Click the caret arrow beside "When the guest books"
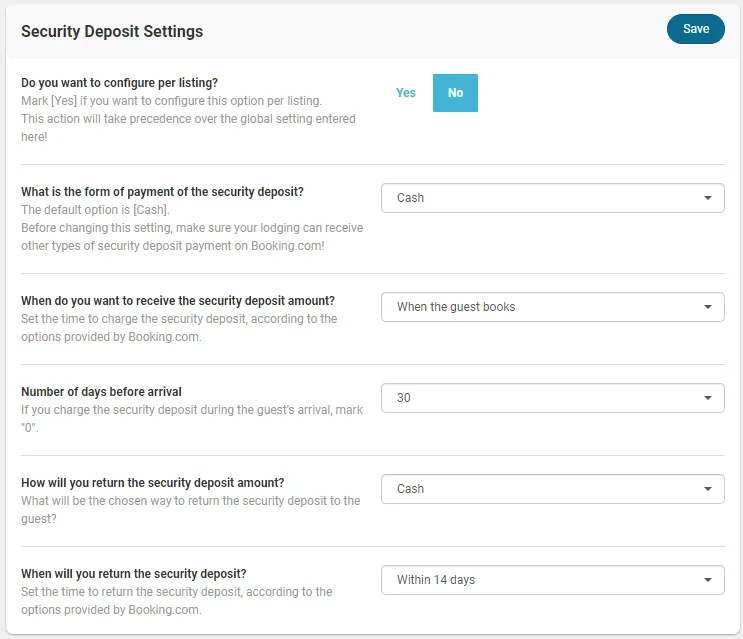The image size is (743, 639). pyautogui.click(x=708, y=307)
